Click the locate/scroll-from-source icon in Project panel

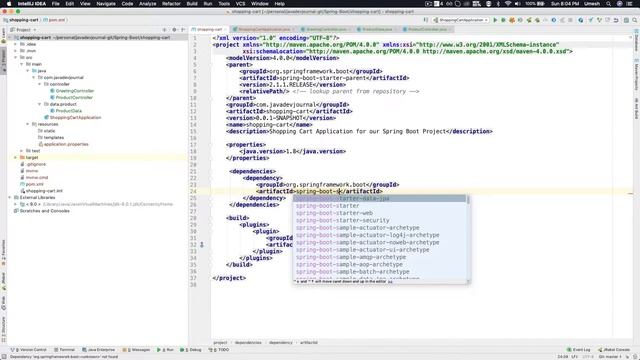click(165, 29)
